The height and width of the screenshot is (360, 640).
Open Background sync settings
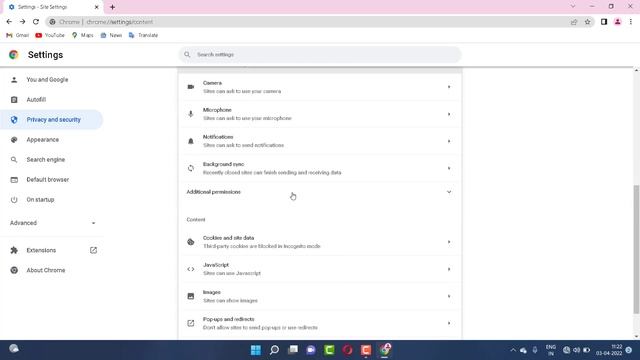[320, 168]
